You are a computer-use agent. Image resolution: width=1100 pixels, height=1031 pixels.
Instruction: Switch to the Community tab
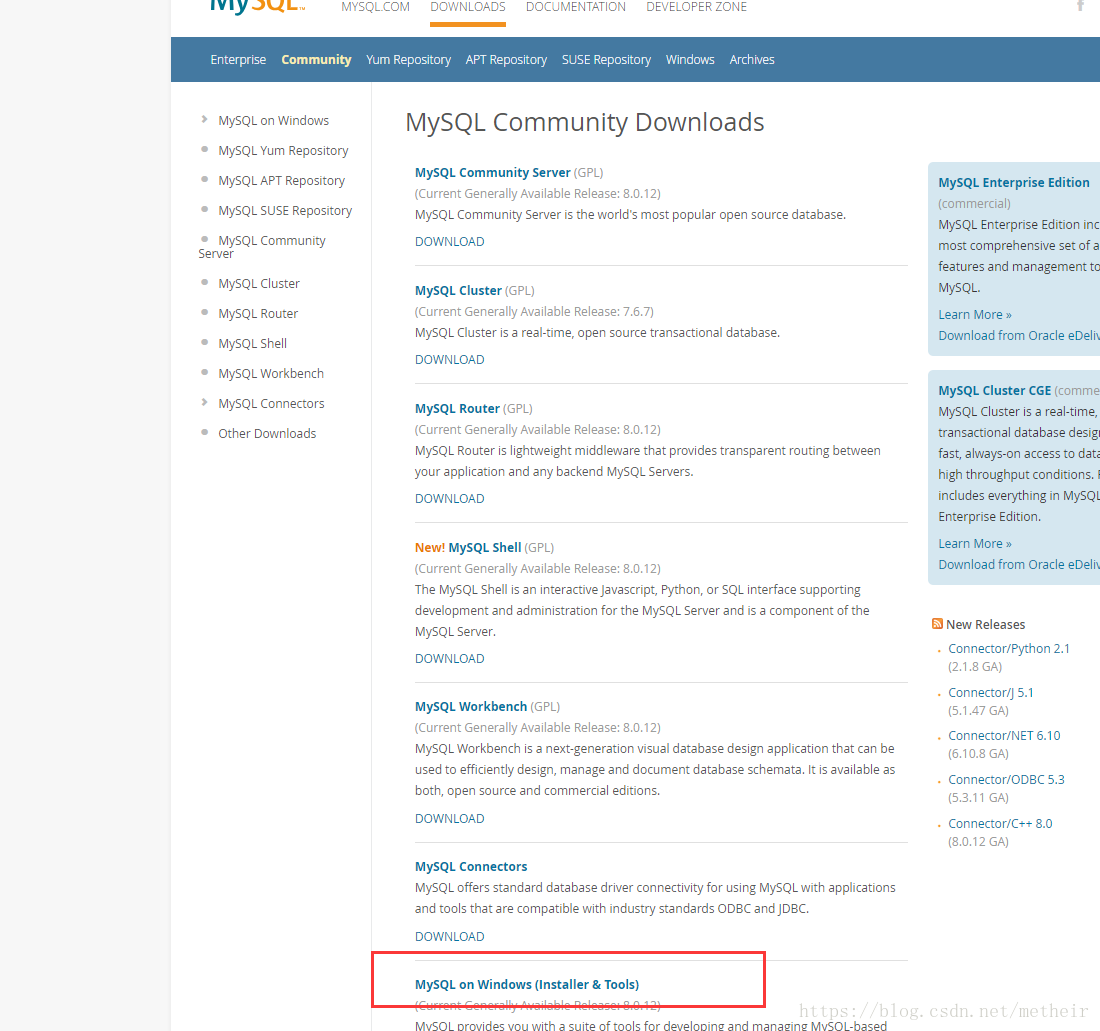[316, 60]
